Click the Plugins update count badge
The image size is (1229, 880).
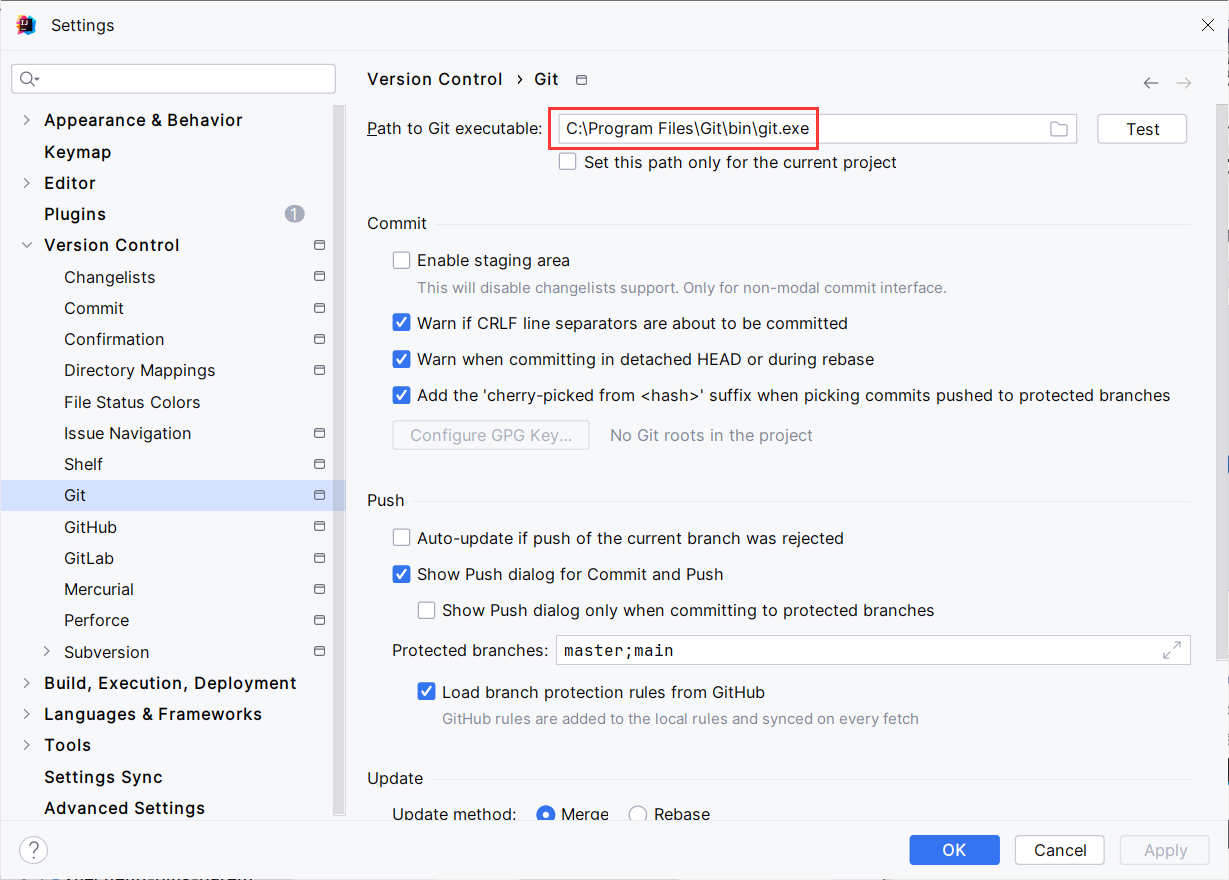pyautogui.click(x=294, y=214)
